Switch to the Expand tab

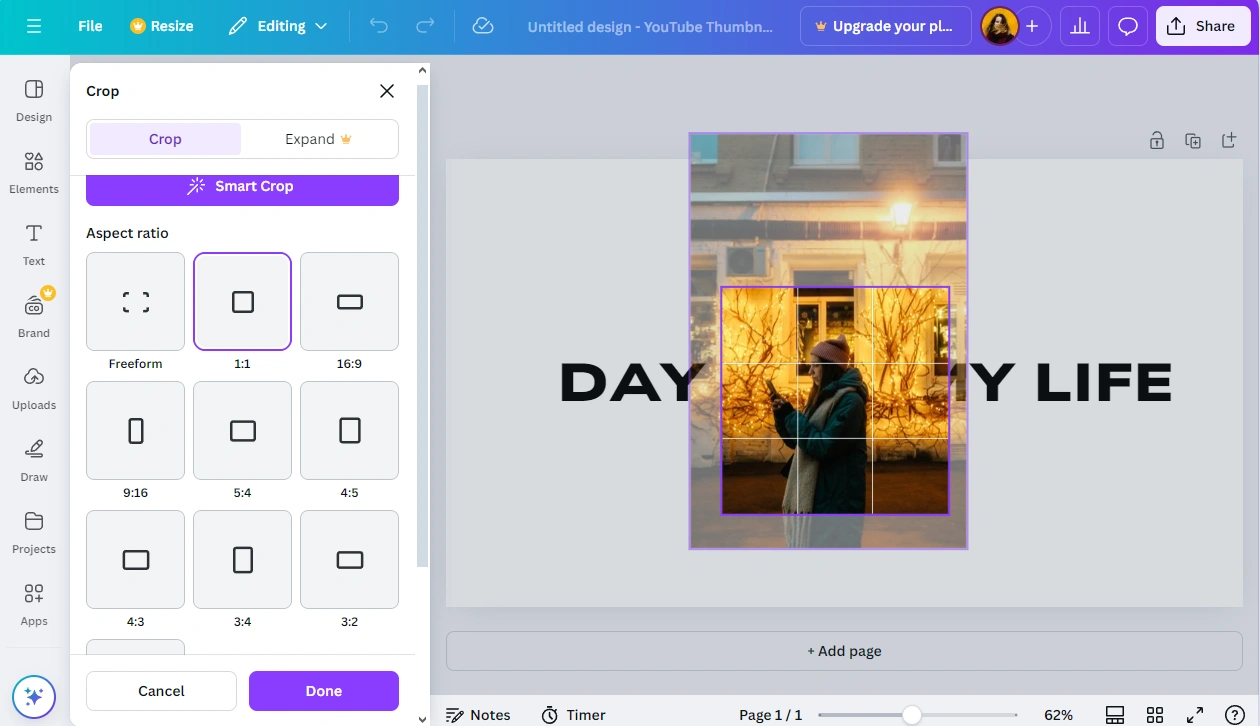coord(318,139)
